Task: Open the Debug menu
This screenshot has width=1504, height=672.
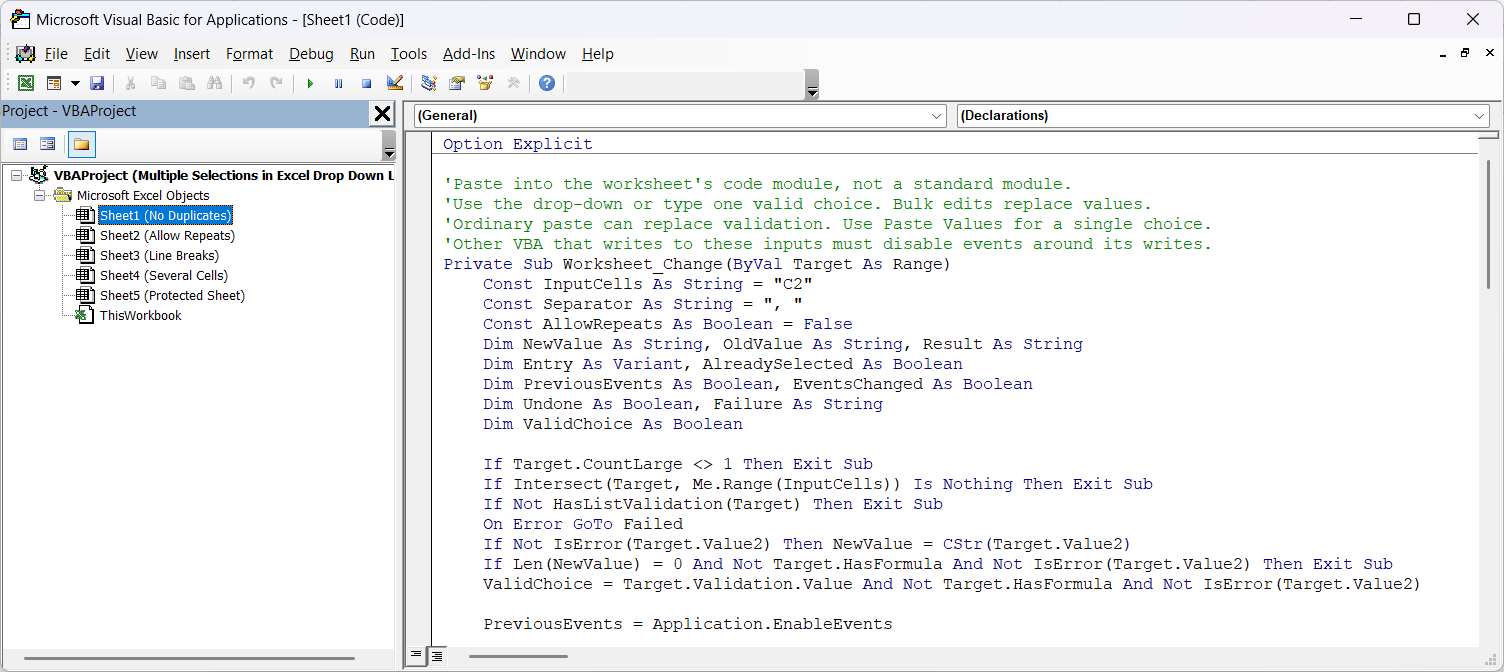Action: click(x=312, y=54)
